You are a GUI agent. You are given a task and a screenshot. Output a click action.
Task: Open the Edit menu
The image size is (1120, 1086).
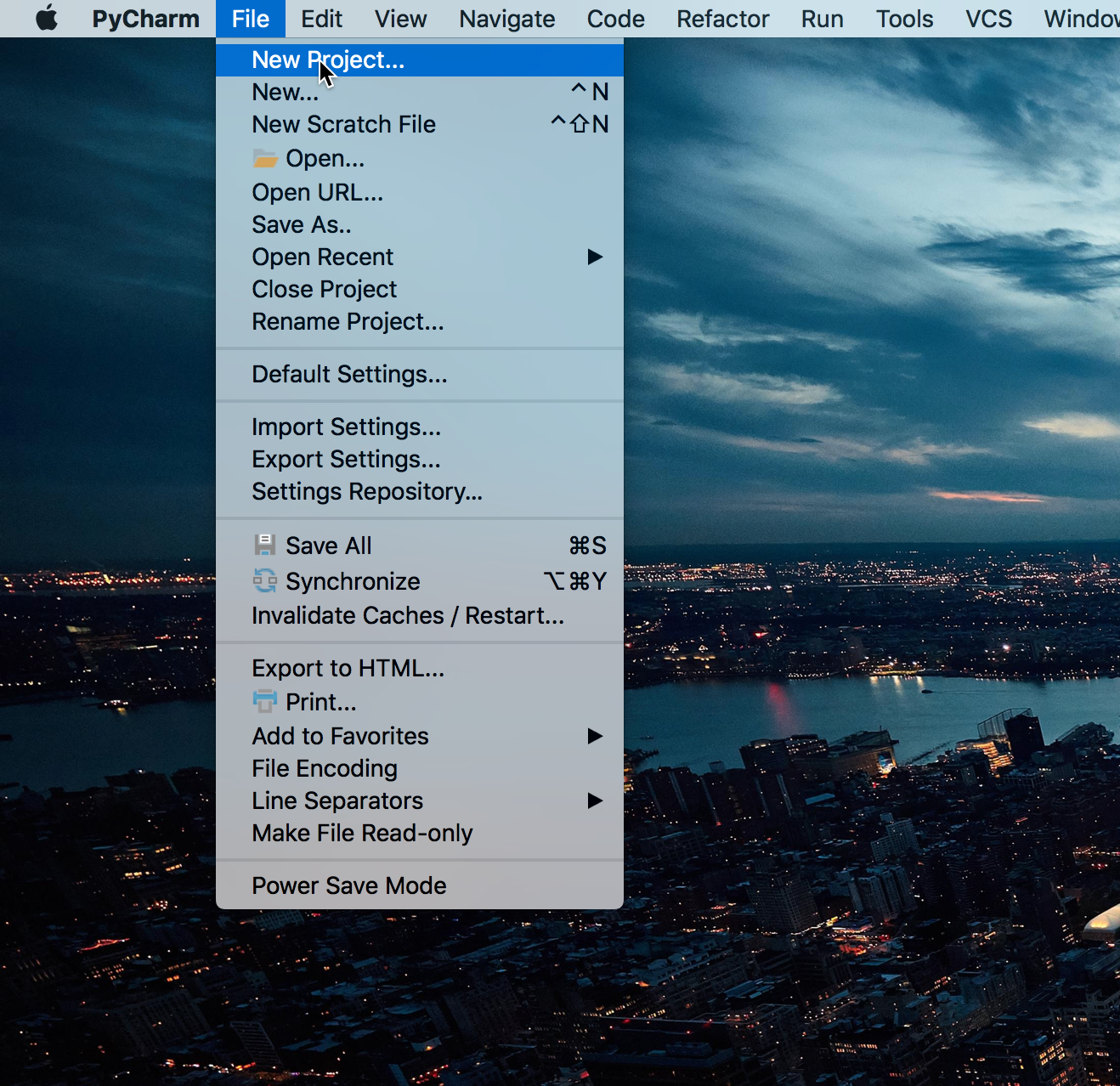[321, 19]
